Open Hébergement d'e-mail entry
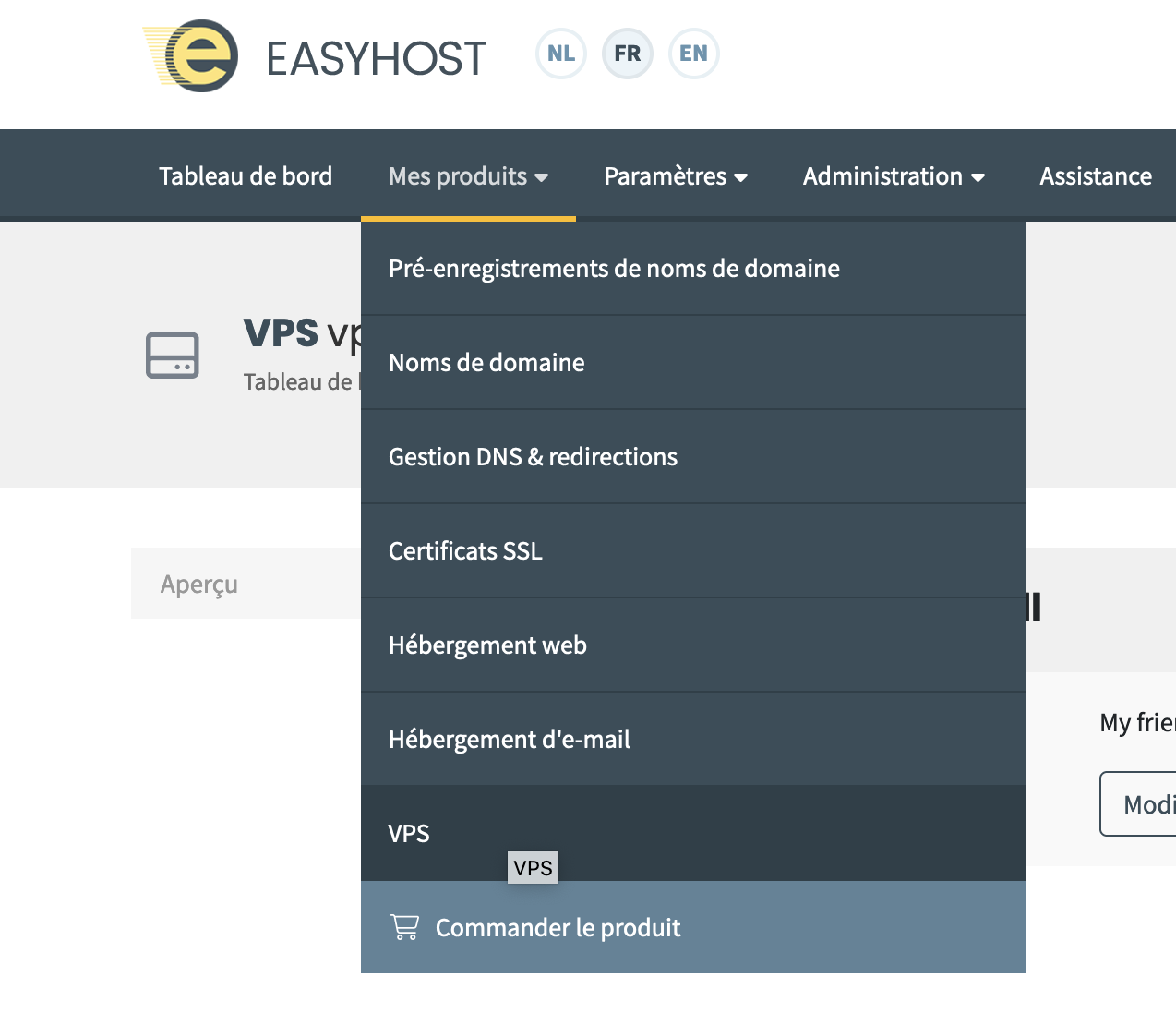 pos(509,740)
